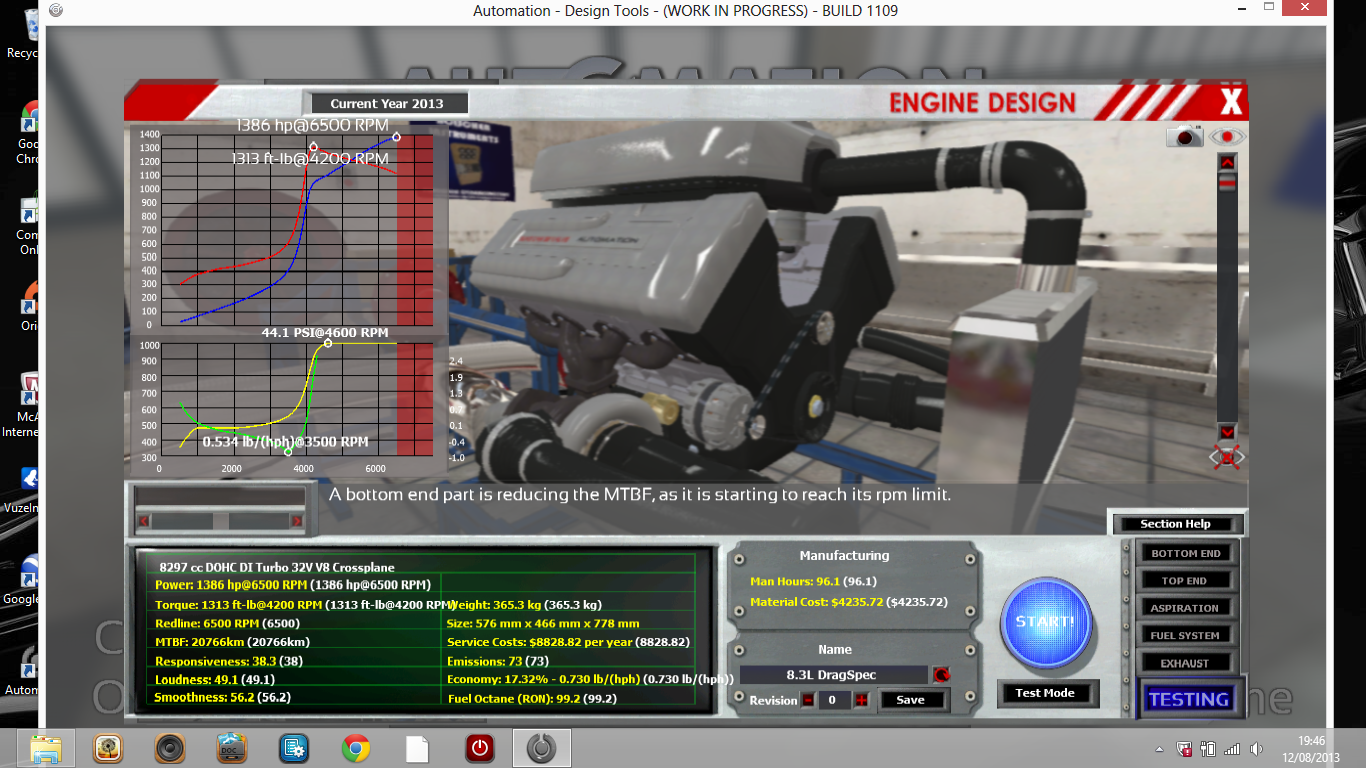Click the Redline 6500 RPM stat

[x=227, y=623]
